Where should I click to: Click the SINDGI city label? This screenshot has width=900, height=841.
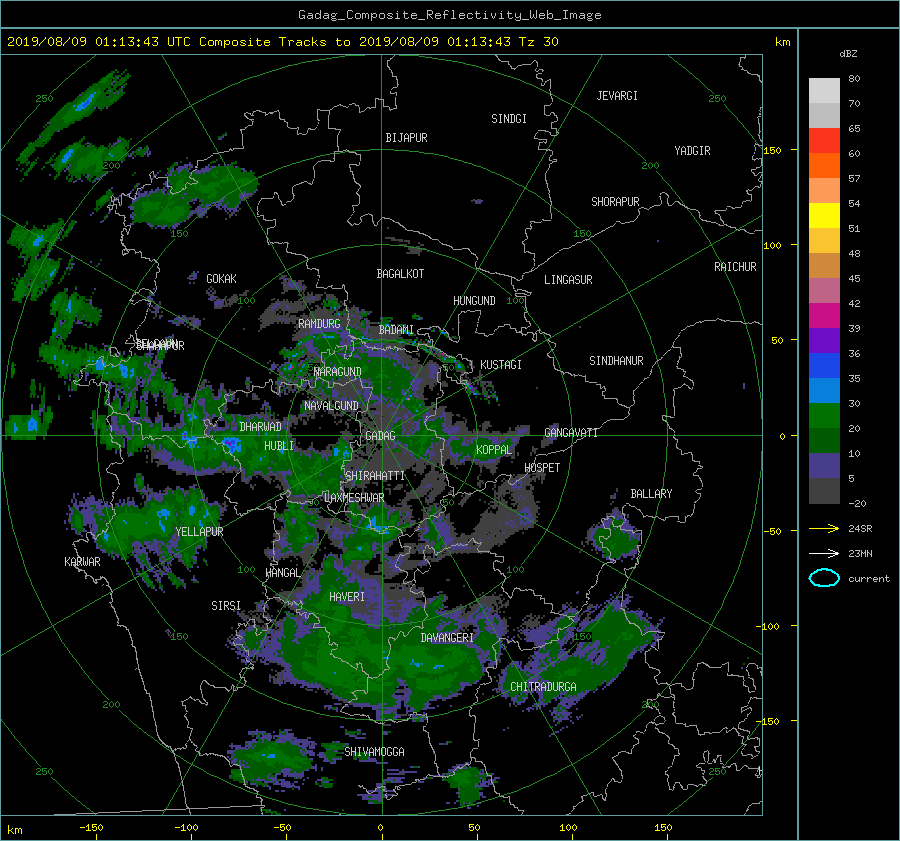[x=509, y=119]
